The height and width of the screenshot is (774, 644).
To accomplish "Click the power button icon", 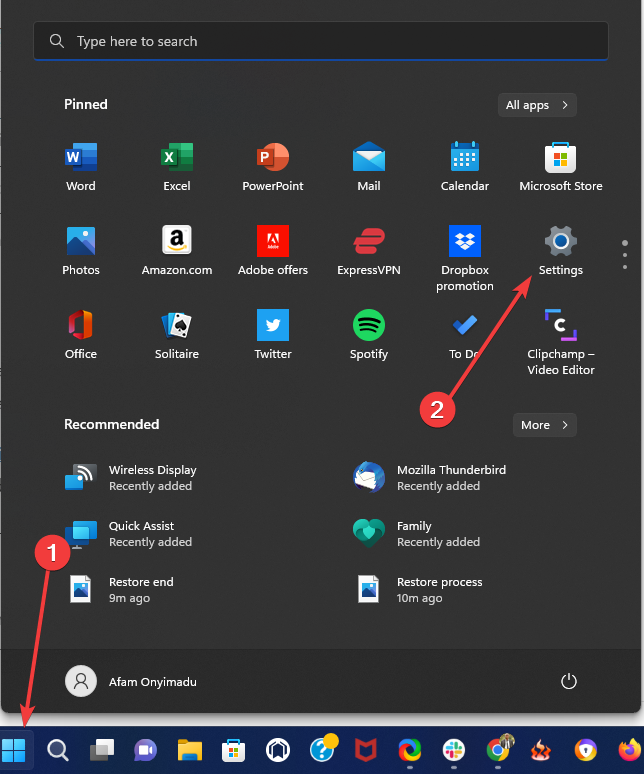I will click(568, 681).
